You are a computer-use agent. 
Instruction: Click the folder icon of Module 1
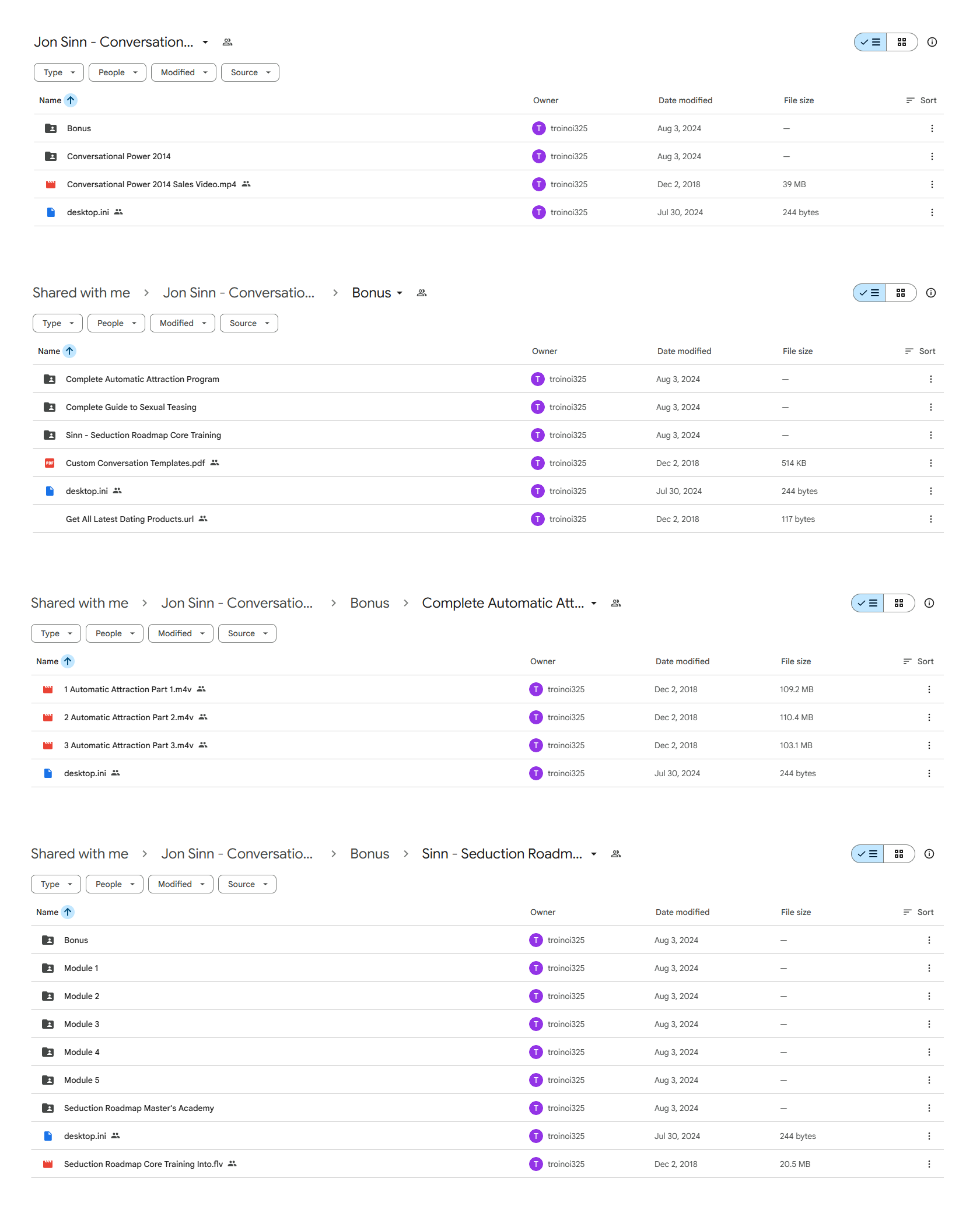point(48,968)
